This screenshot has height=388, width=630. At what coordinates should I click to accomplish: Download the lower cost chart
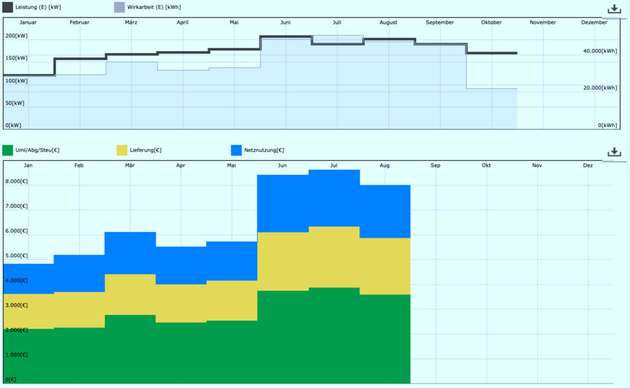click(614, 152)
